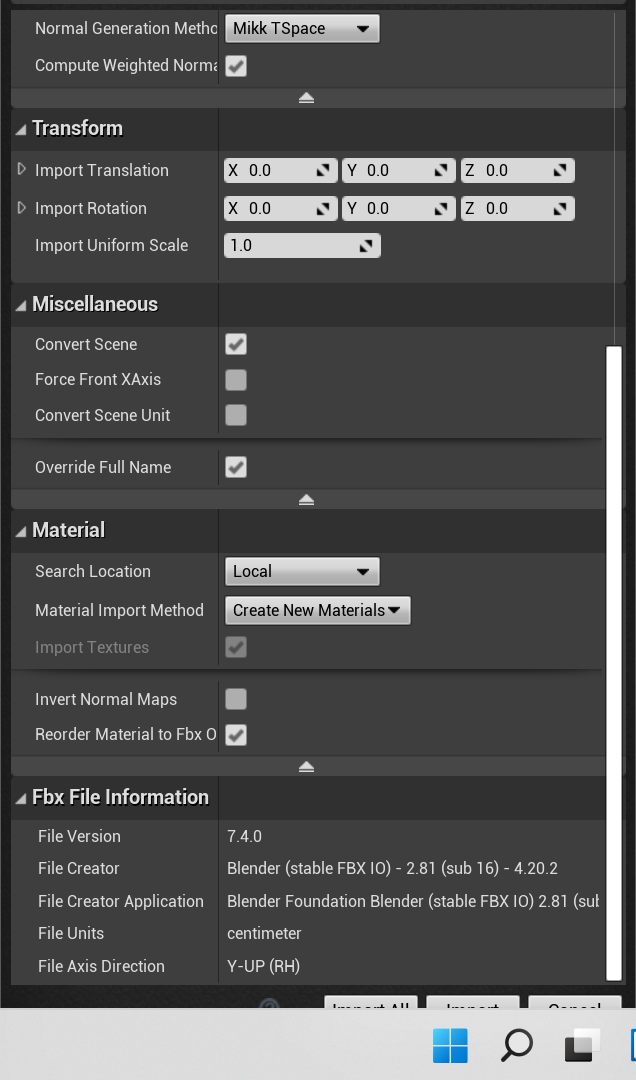
Task: Click the vertical scrollbar thumb
Action: 614,660
